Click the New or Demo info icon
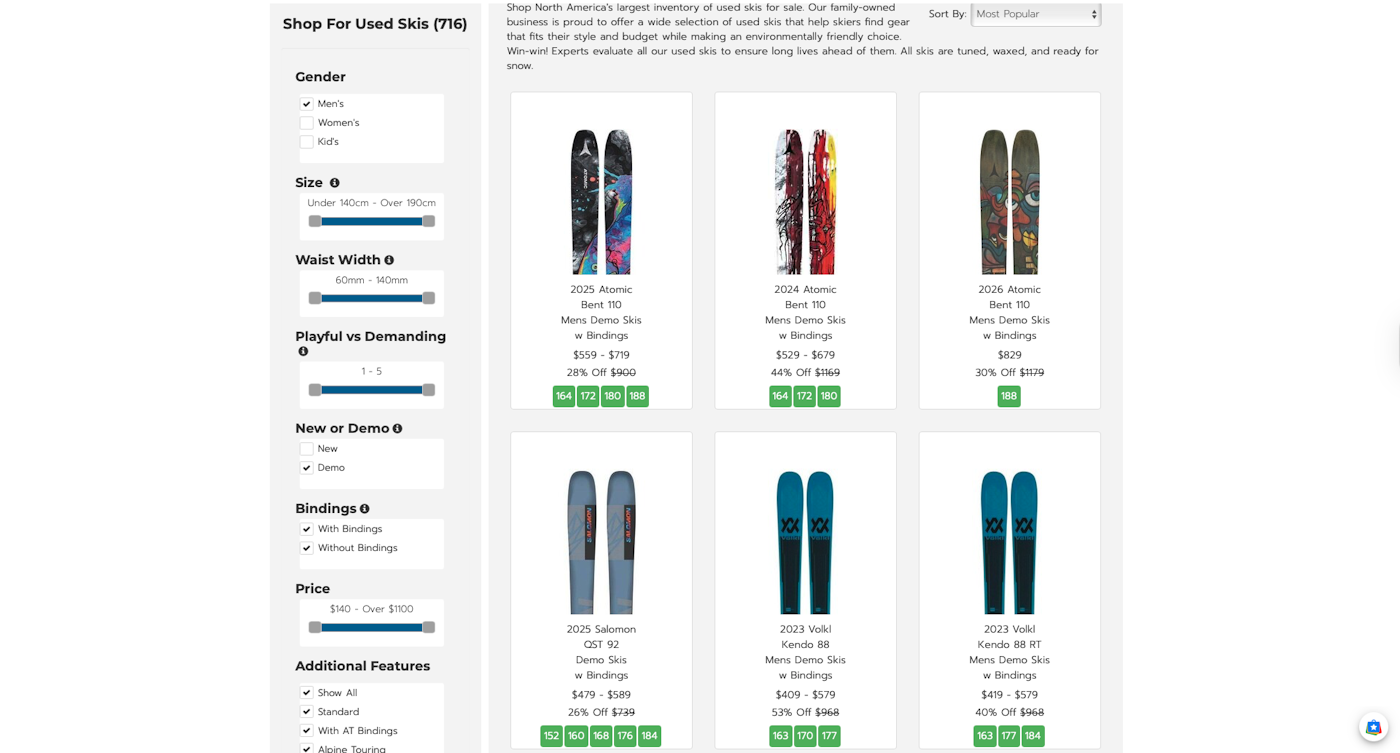Viewport: 1400px width, 753px height. point(397,429)
